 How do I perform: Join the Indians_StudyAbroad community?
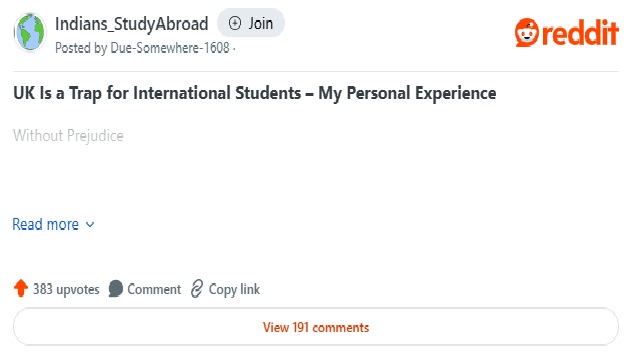click(251, 23)
